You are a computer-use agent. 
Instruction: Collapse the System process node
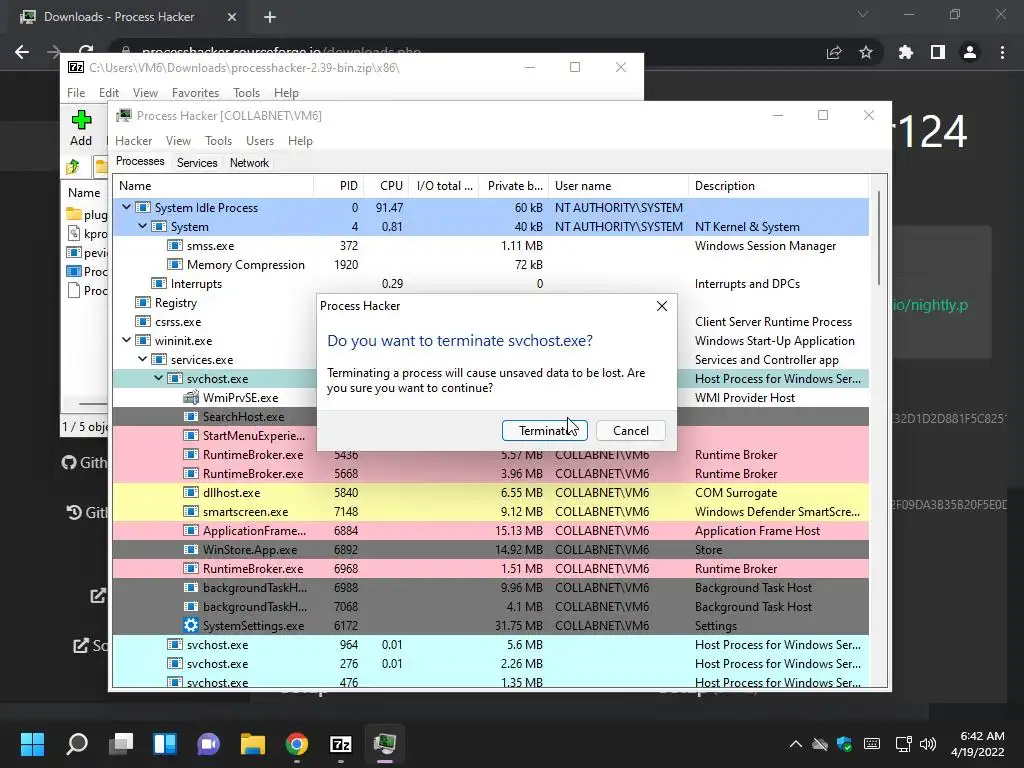tap(142, 226)
